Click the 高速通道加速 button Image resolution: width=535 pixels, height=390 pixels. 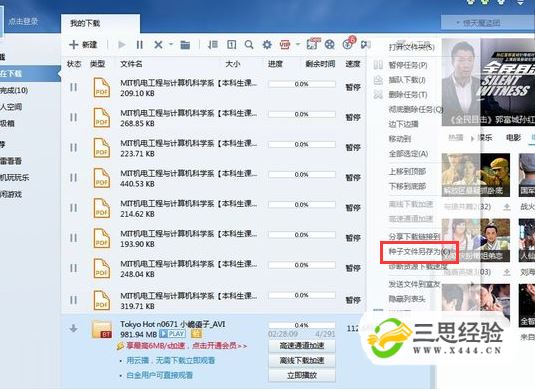point(302,346)
